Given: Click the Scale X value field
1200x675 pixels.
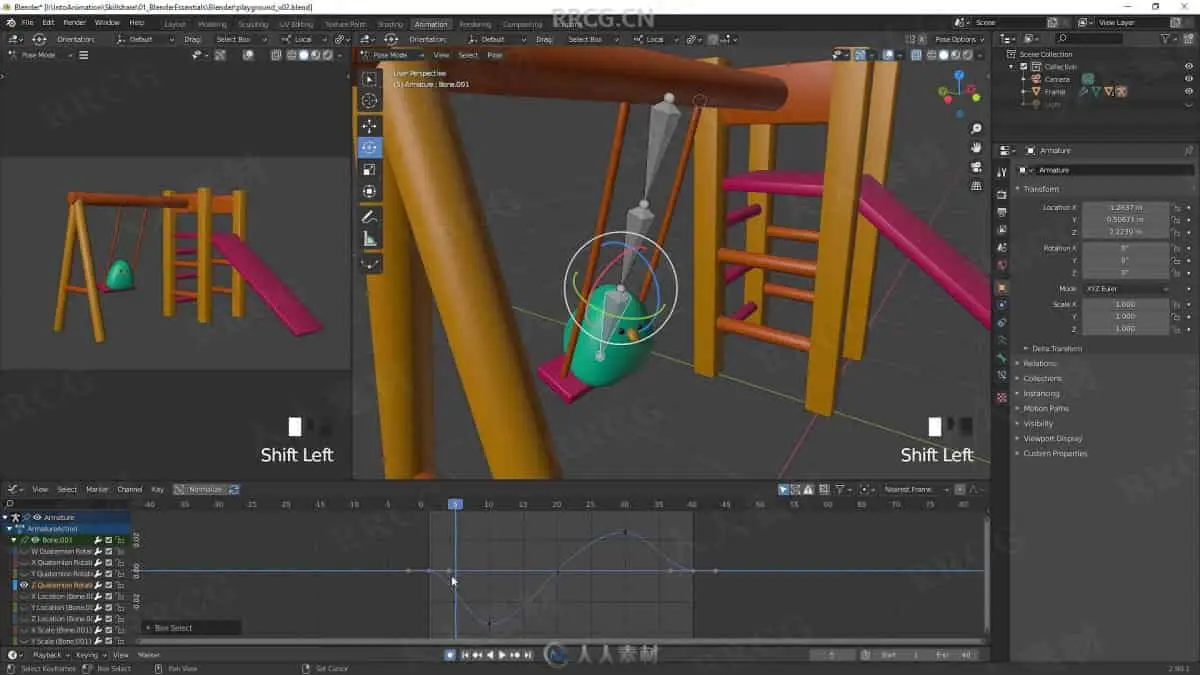Looking at the screenshot, I should coord(1124,304).
